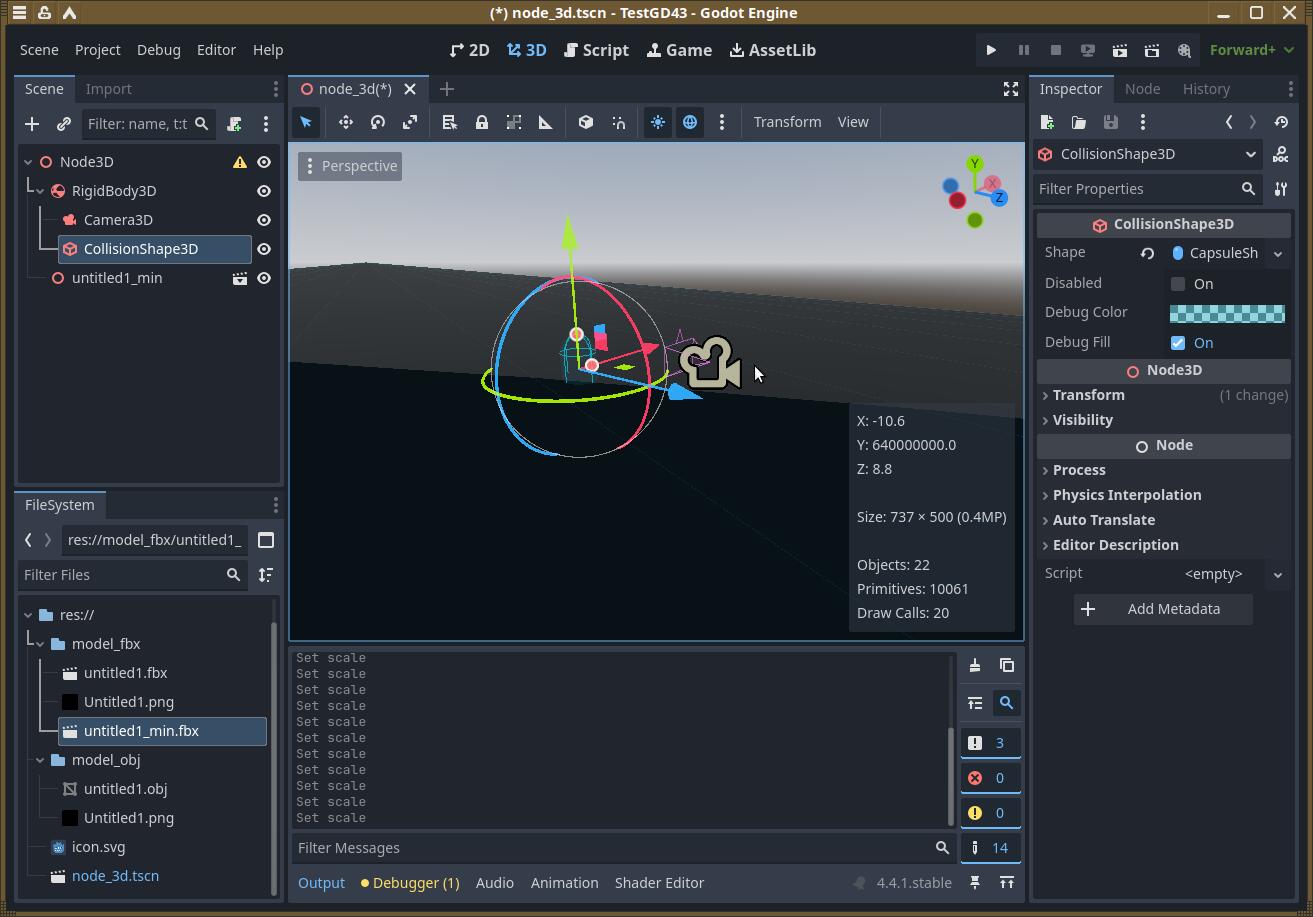This screenshot has width=1313, height=917.
Task: Add a new child node with plus icon
Action: pos(32,124)
